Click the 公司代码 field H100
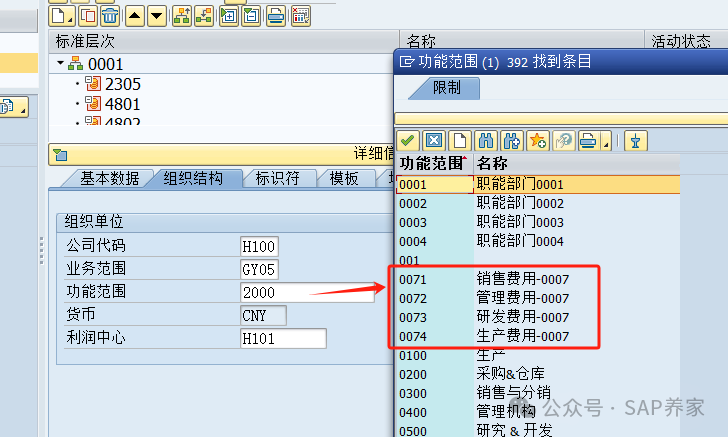Screen dimensions: 728x437 (260, 246)
